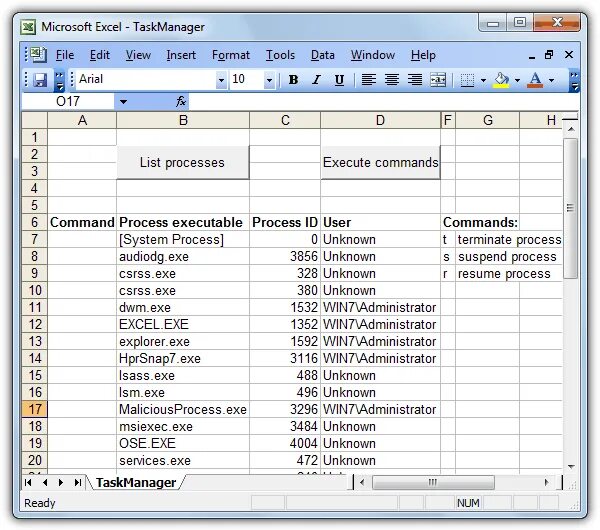This screenshot has height=530, width=600.
Task: Toggle Bold formatting
Action: [x=293, y=80]
